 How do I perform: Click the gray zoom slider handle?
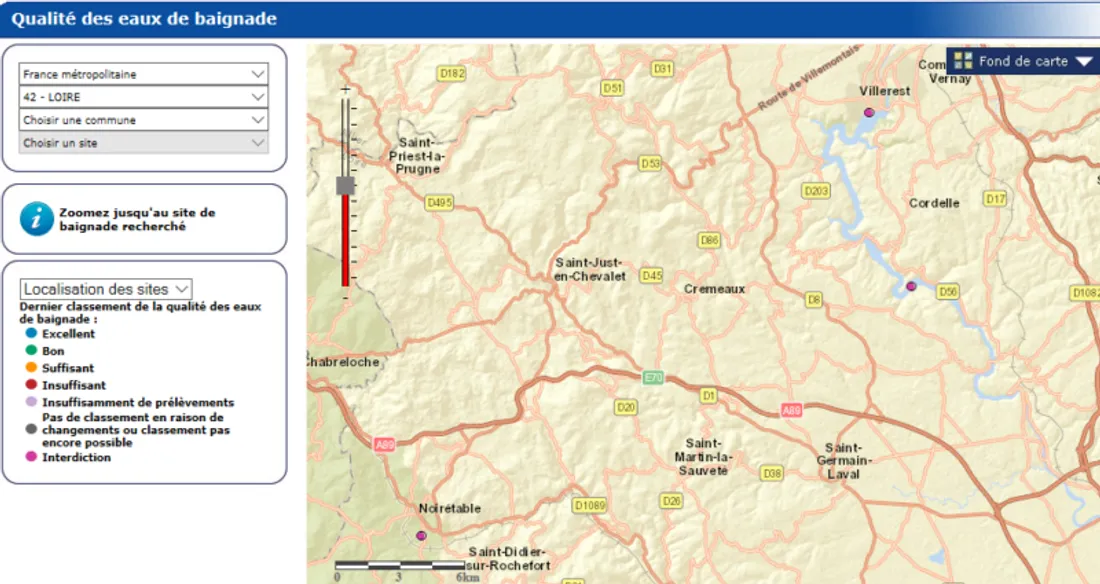(346, 186)
